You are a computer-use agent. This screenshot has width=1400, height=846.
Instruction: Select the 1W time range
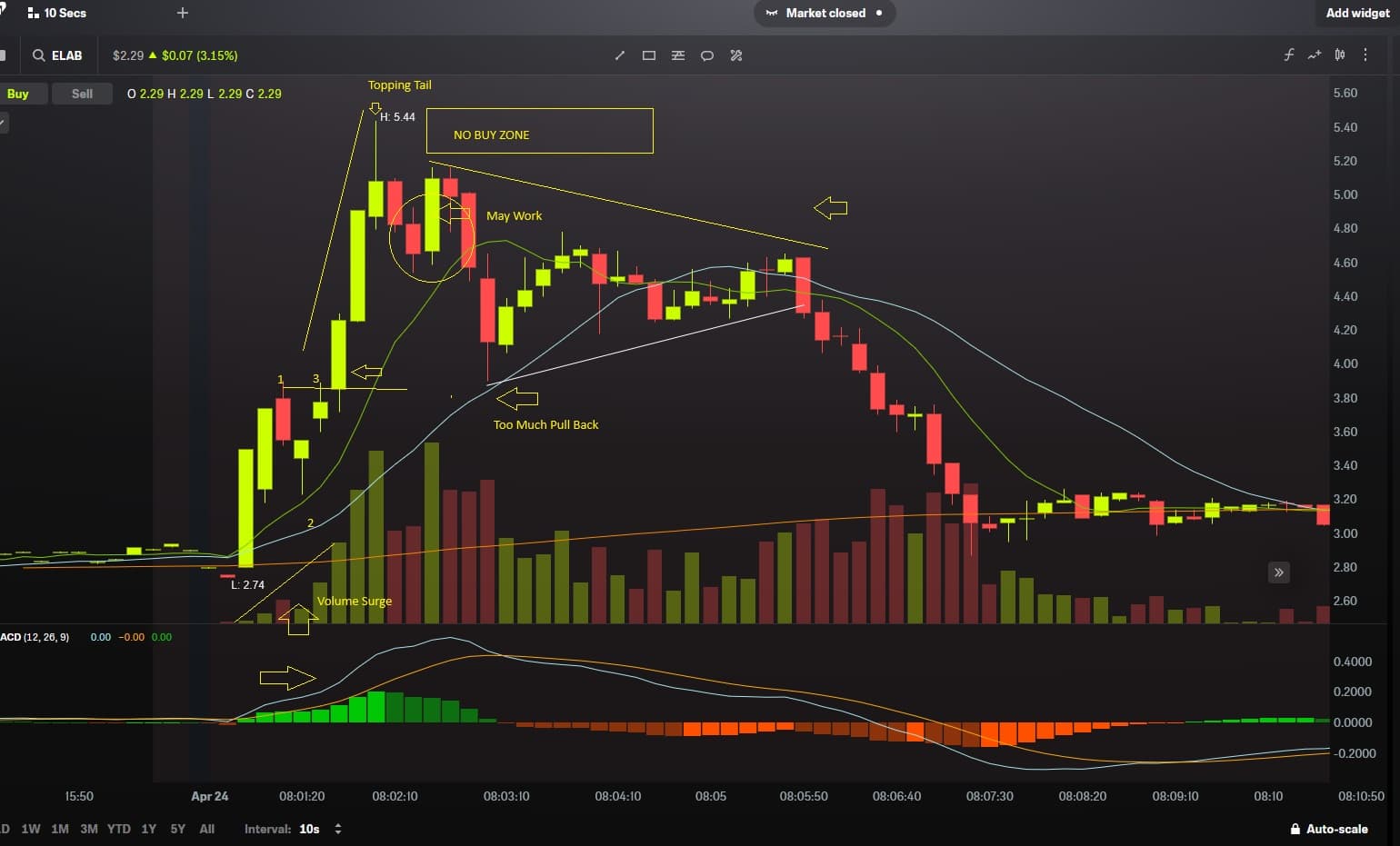pyautogui.click(x=31, y=829)
